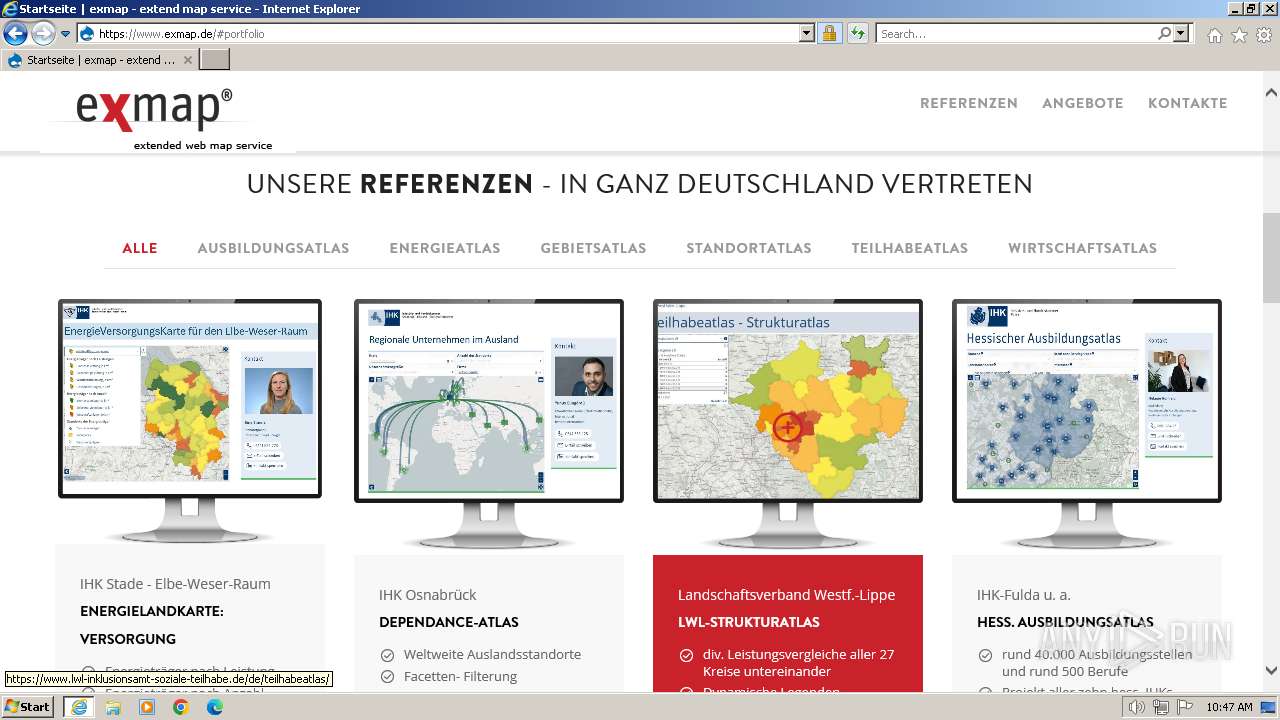
Task: Select the Startseite exmap browser tab
Action: pos(100,60)
